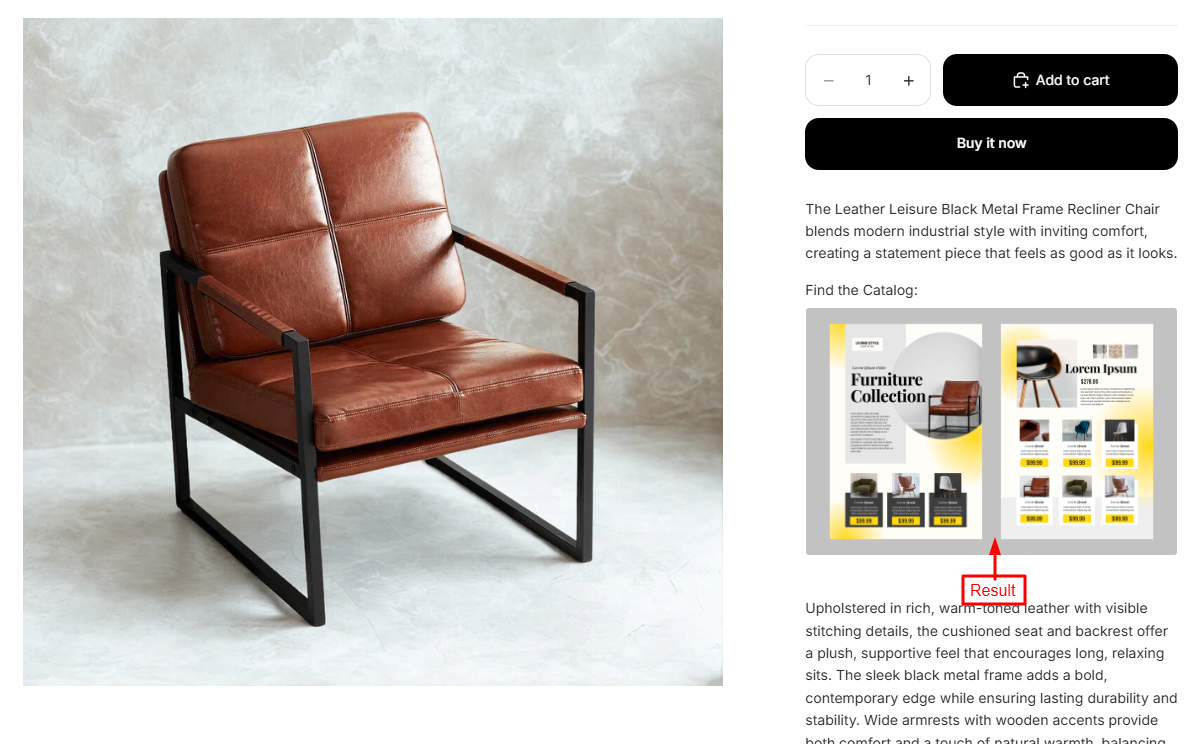Click the quantity value field showing 1
Viewport: 1189px width, 744px height.
pyautogui.click(x=868, y=80)
